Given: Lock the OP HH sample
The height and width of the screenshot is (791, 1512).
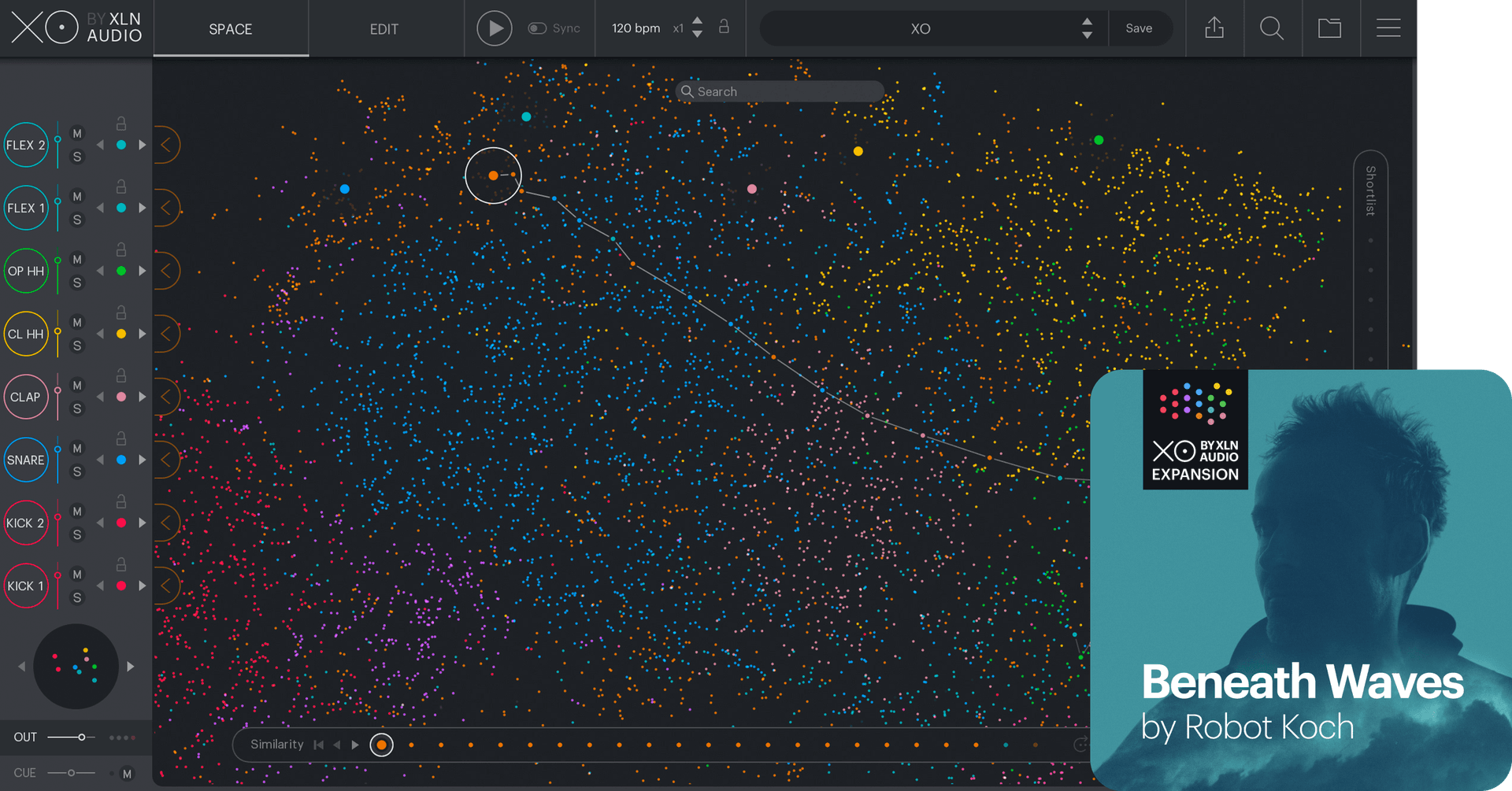Looking at the screenshot, I should click(x=121, y=249).
